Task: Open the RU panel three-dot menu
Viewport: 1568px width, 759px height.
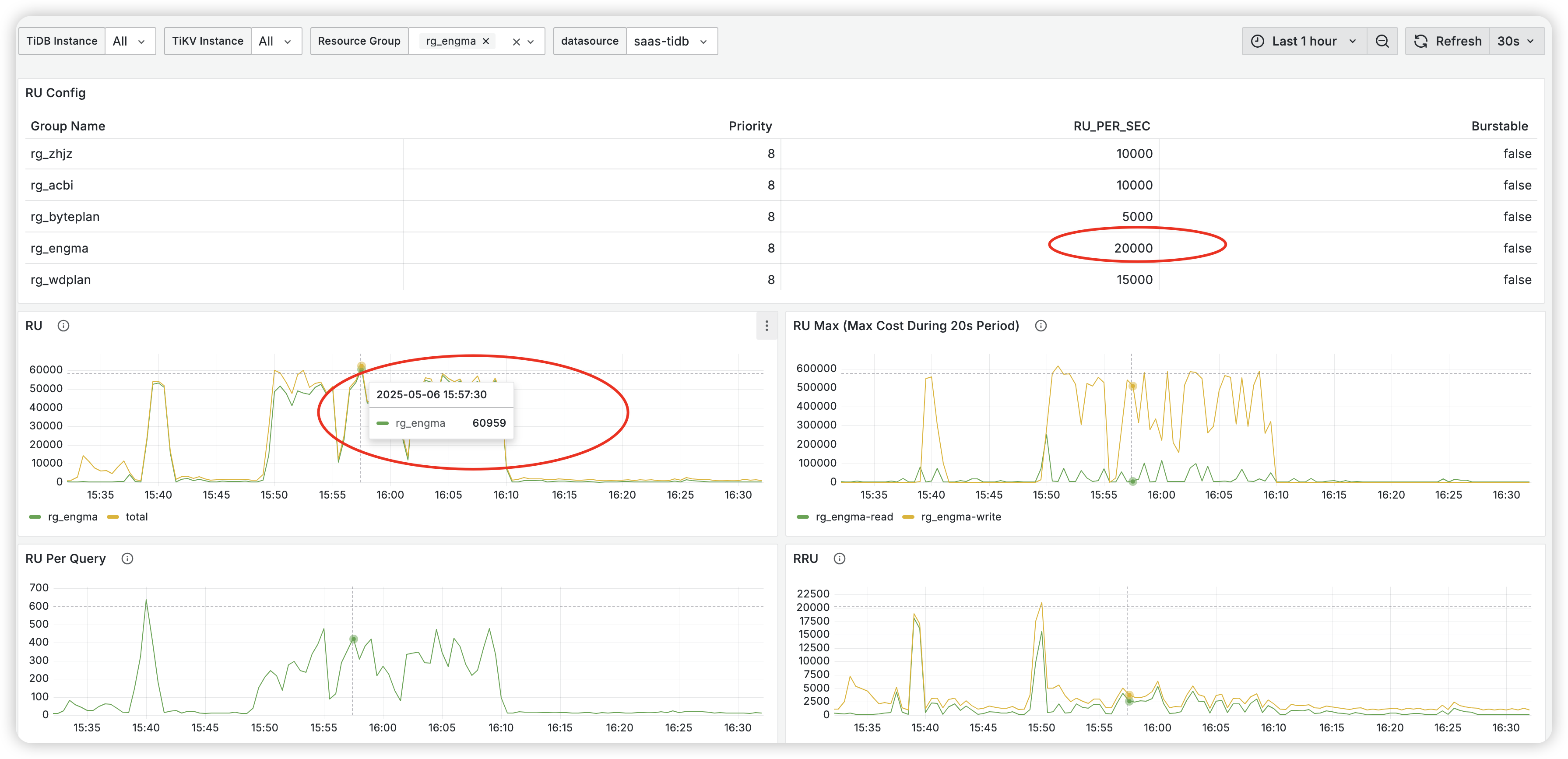Action: pyautogui.click(x=766, y=326)
